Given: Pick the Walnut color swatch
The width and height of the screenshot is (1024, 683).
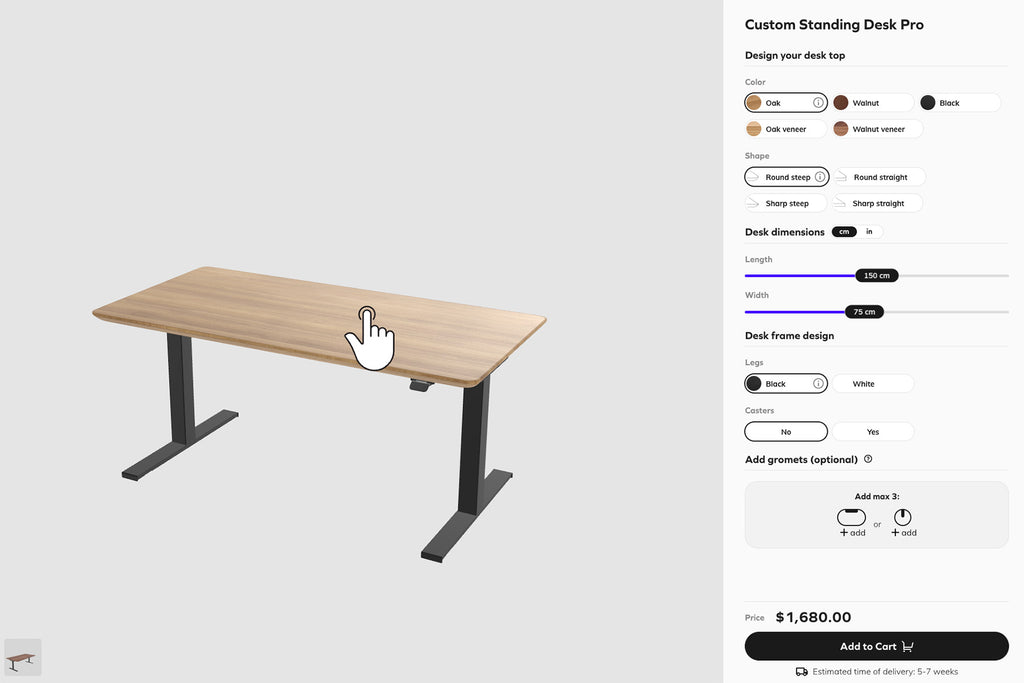Looking at the screenshot, I should tap(872, 103).
